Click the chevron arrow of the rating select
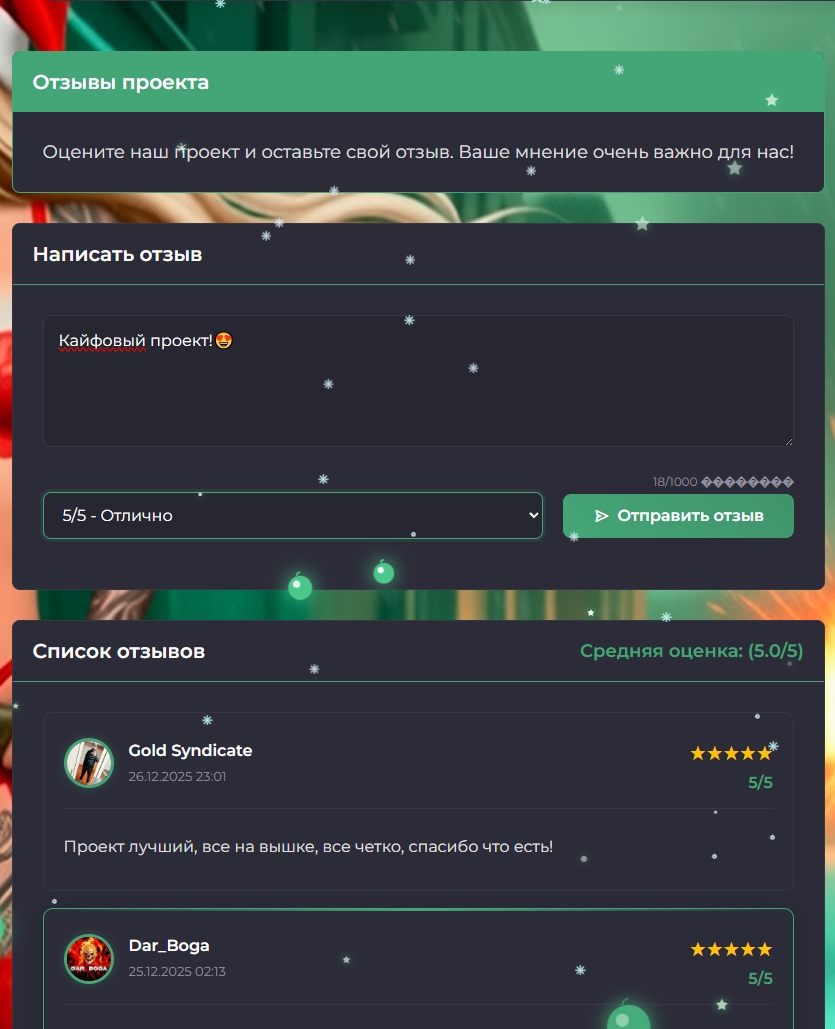The height and width of the screenshot is (1029, 835). (534, 515)
